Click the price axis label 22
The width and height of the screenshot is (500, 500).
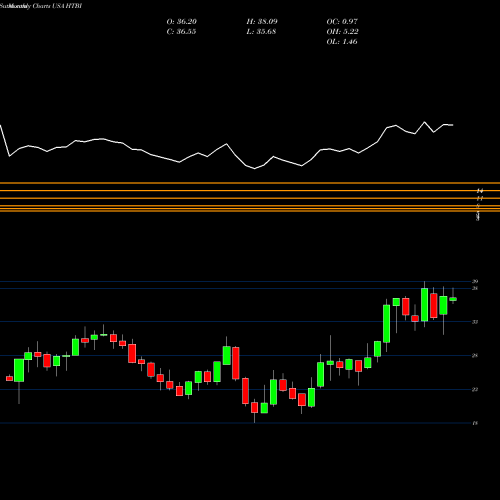475,390
